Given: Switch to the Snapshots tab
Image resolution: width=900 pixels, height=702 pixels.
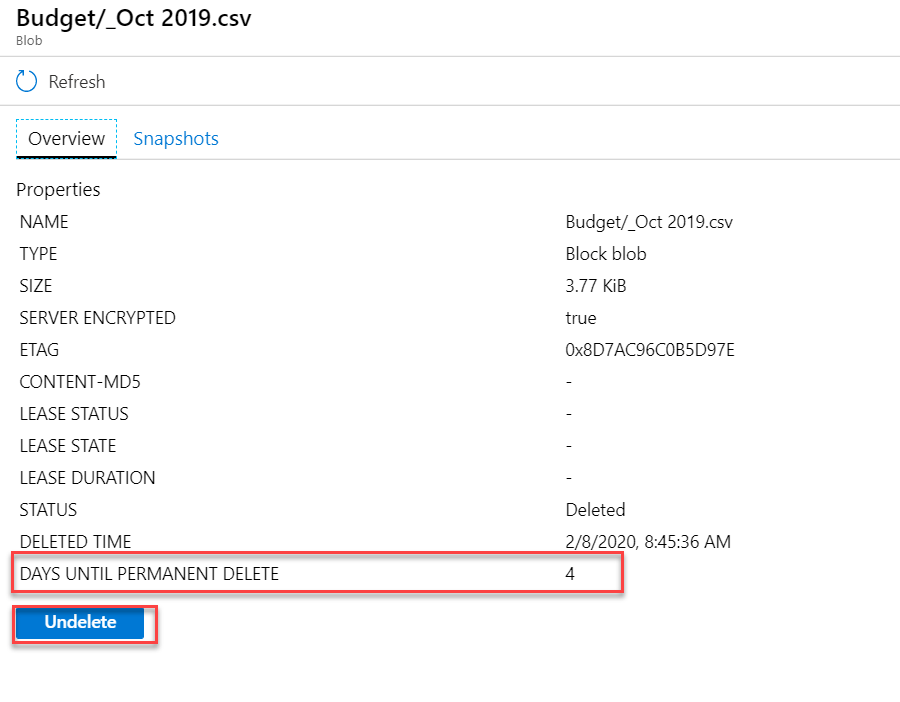Looking at the screenshot, I should coord(176,138).
